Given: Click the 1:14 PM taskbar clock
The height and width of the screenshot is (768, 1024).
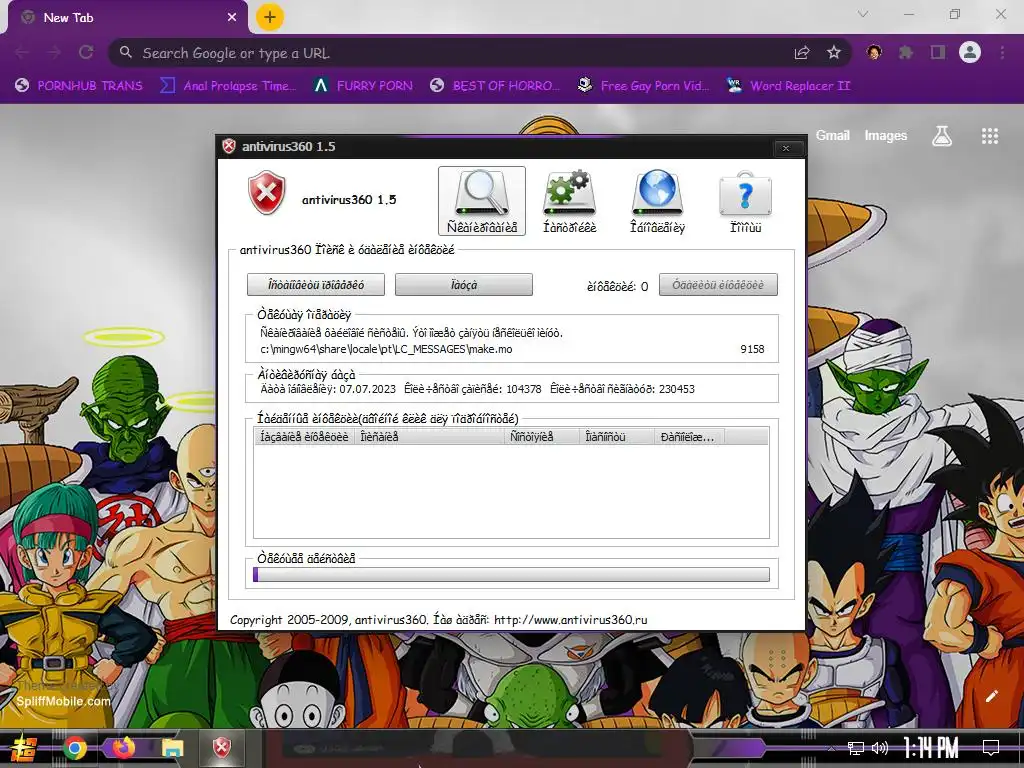Looking at the screenshot, I should pyautogui.click(x=931, y=748).
